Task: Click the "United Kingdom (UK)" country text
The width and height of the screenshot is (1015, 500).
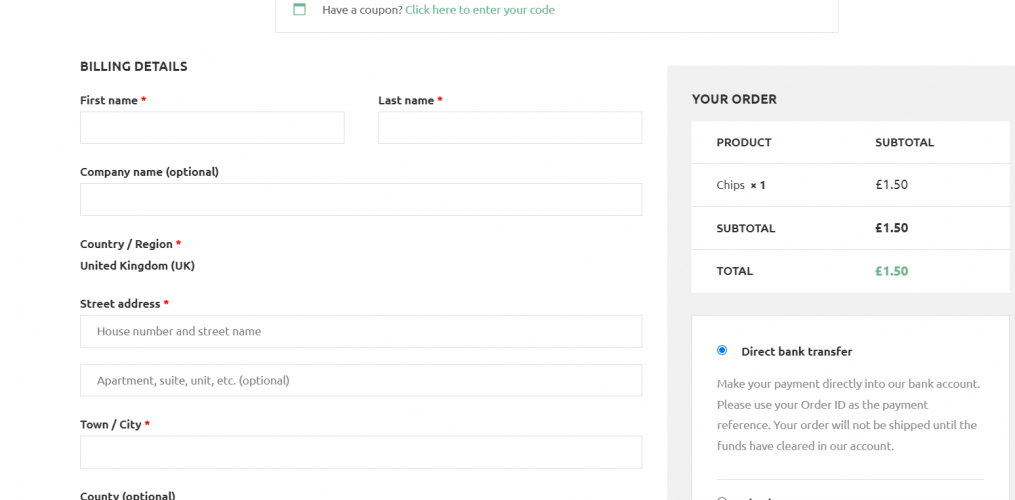Action: click(137, 266)
